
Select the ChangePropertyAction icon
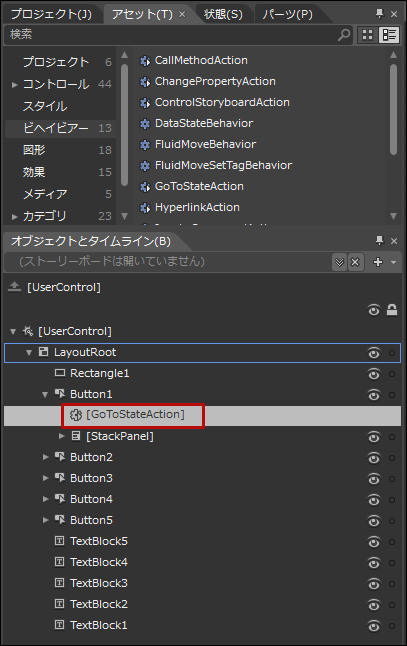145,82
